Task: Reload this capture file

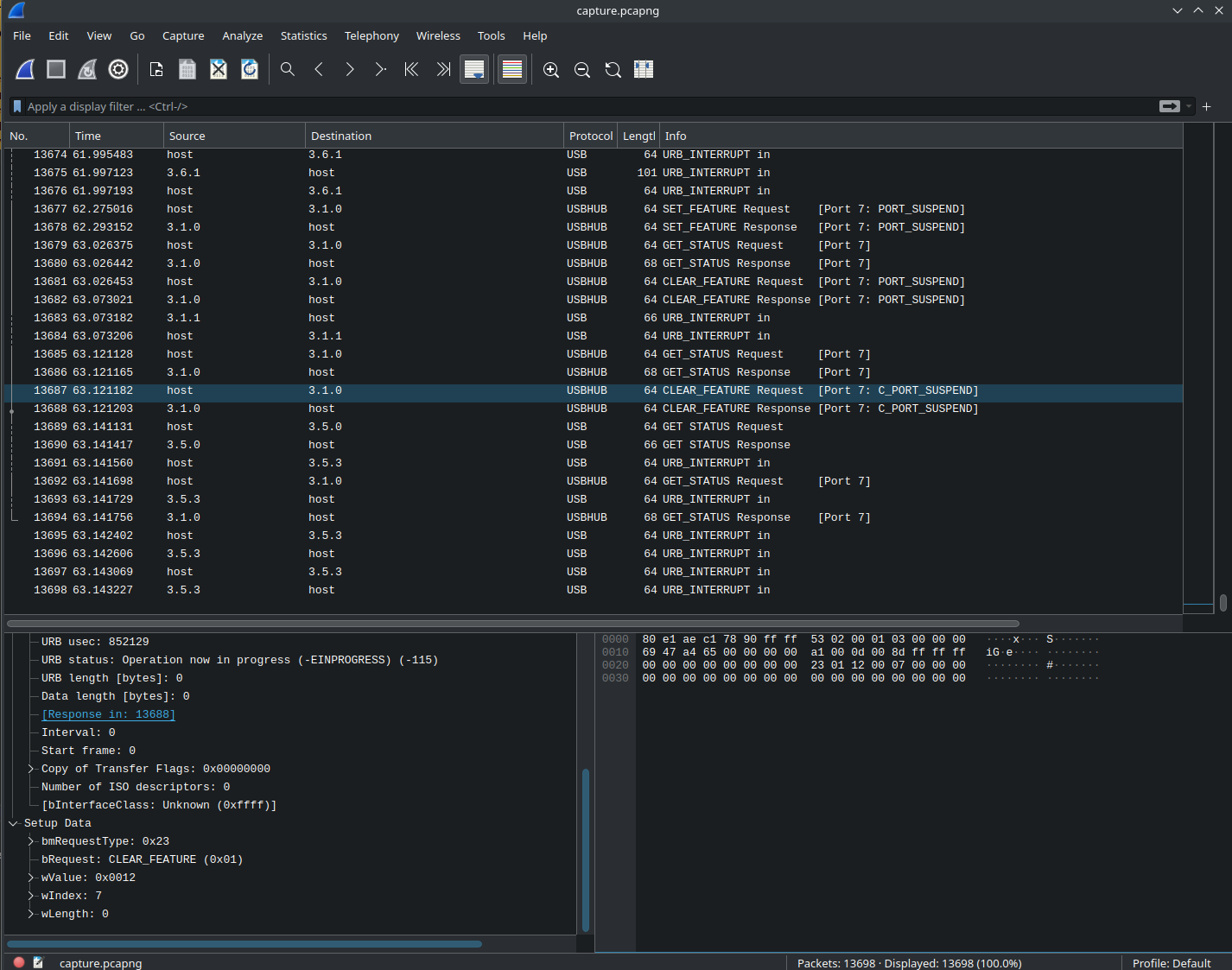Action: coord(250,69)
